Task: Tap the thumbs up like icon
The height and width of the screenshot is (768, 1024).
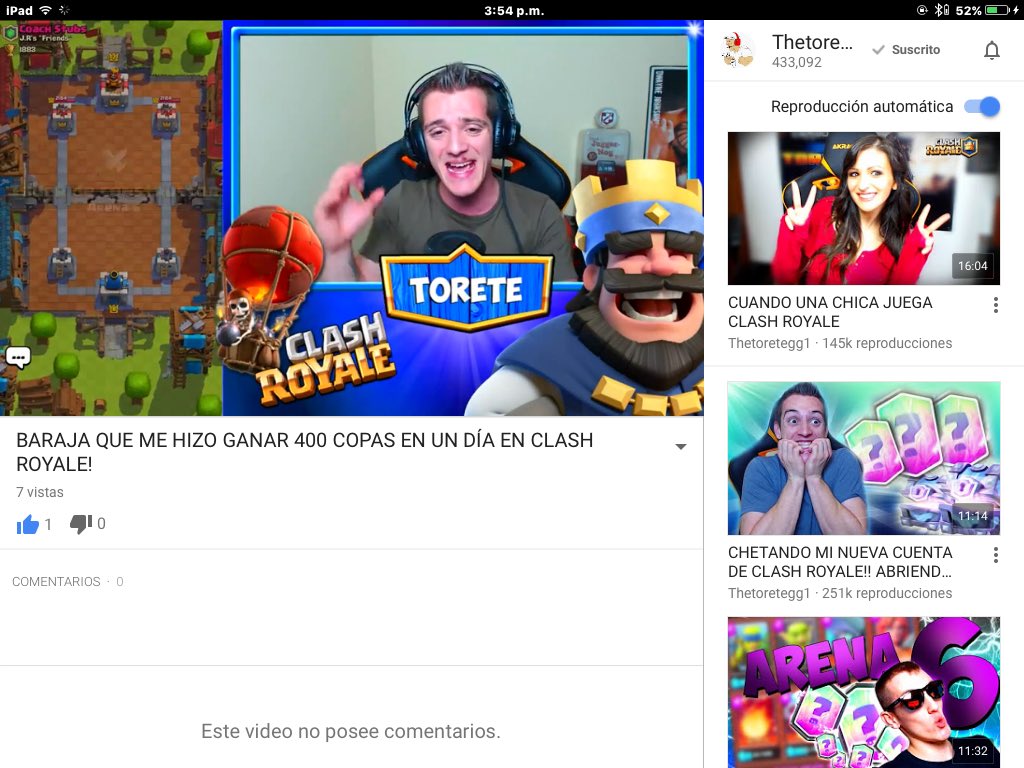Action: (27, 524)
